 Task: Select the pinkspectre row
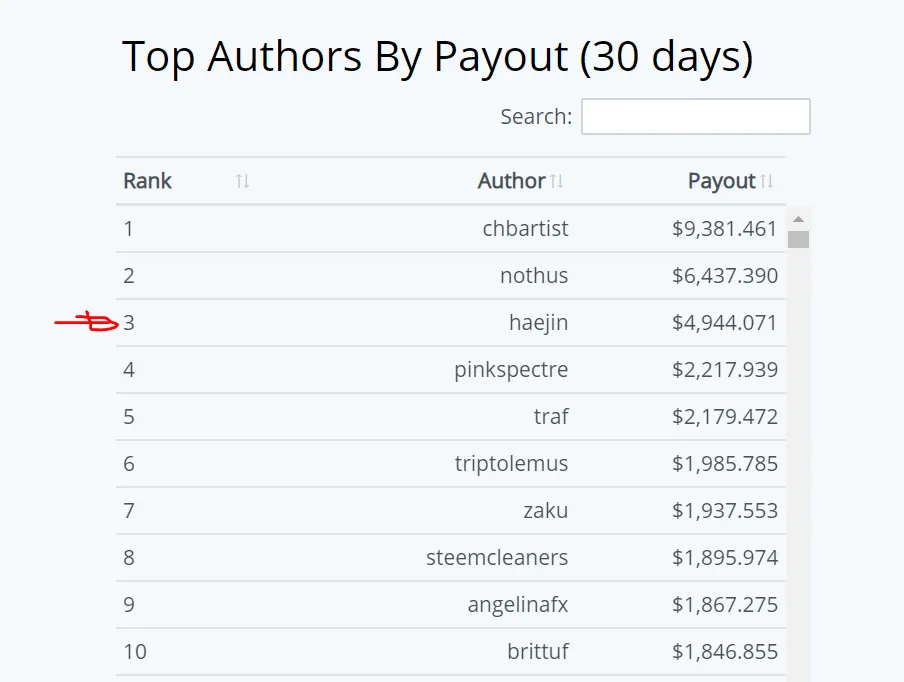tap(451, 370)
